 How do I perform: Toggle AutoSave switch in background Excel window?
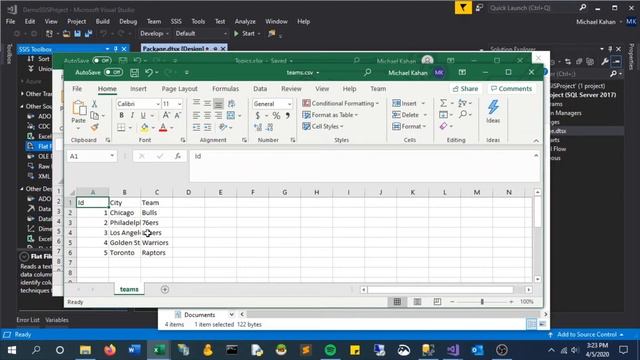point(101,60)
